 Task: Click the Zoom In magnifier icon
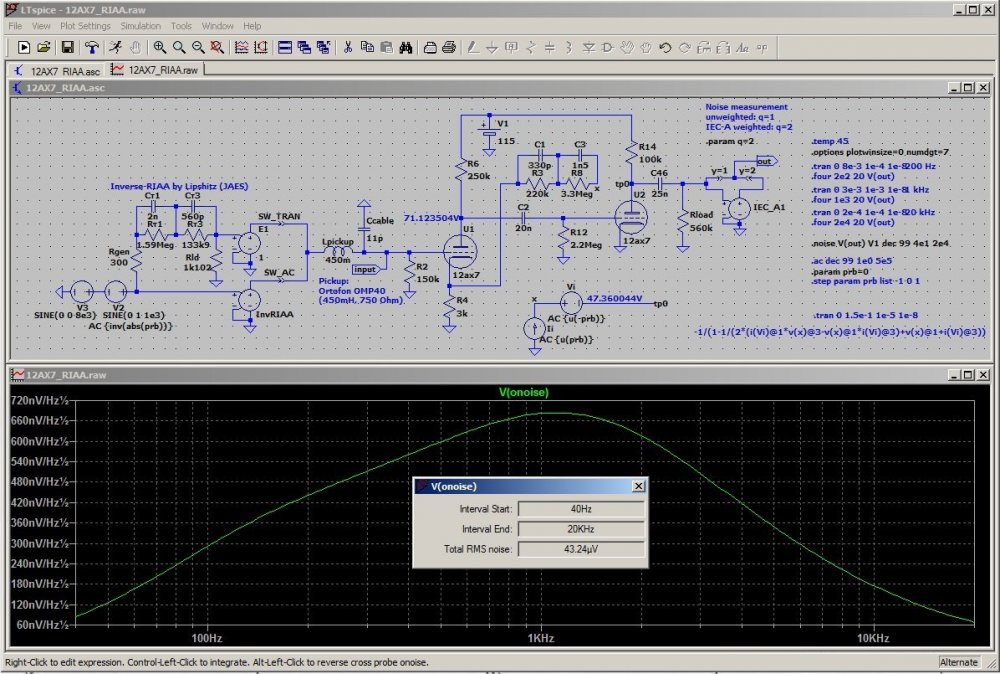tap(160, 47)
